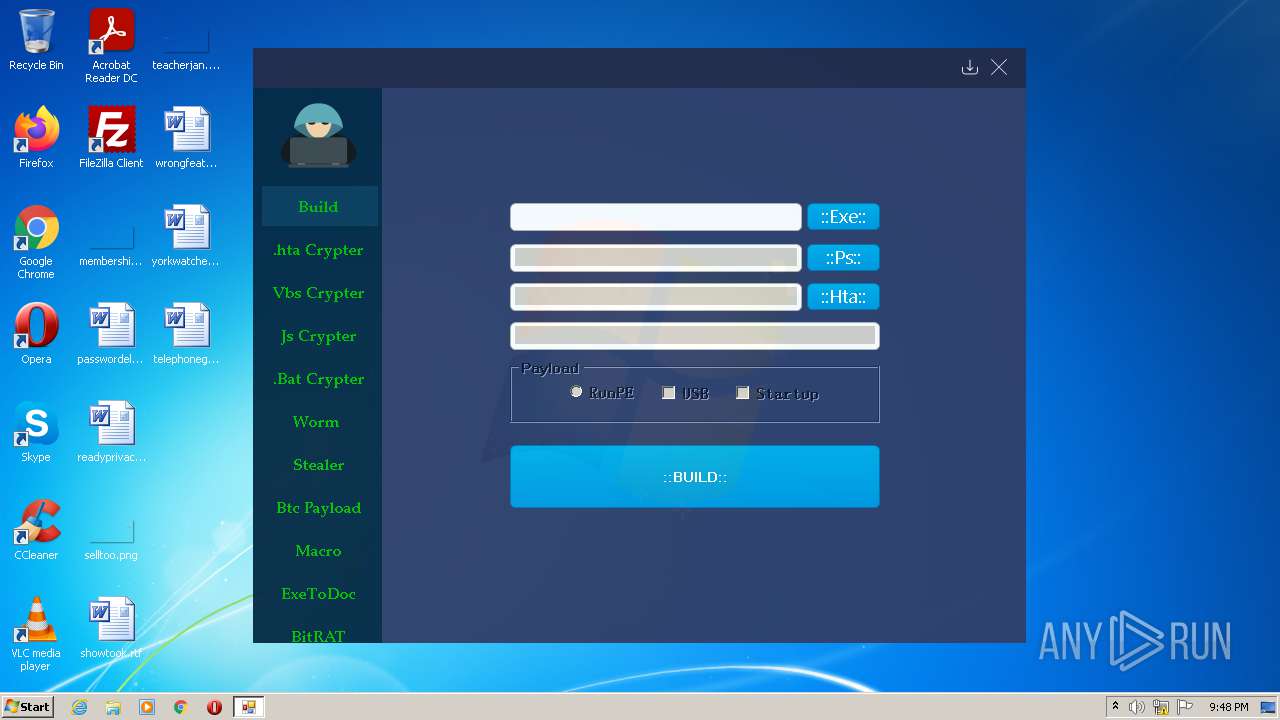Click the volume speaker tray icon
1280x720 pixels.
pos(1137,707)
